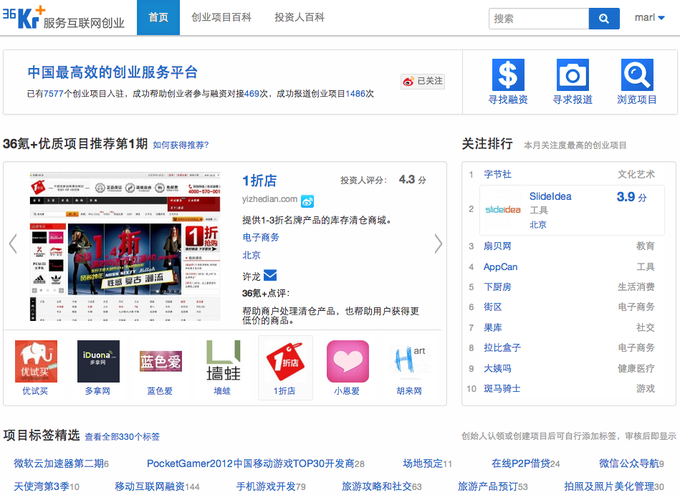Select the 优试买 elephant icon
The height and width of the screenshot is (495, 680).
coord(36,361)
